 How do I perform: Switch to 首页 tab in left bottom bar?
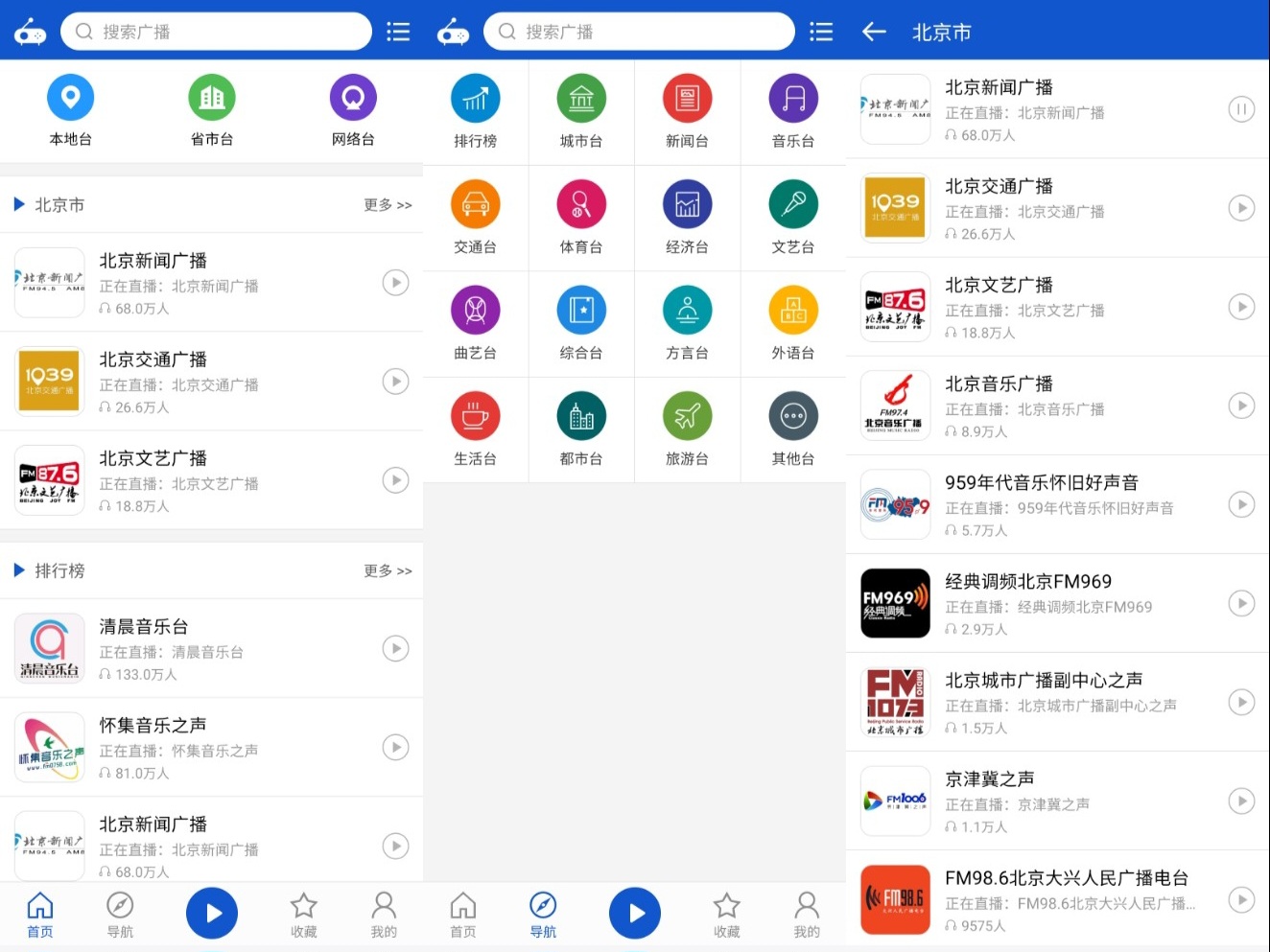coord(40,915)
